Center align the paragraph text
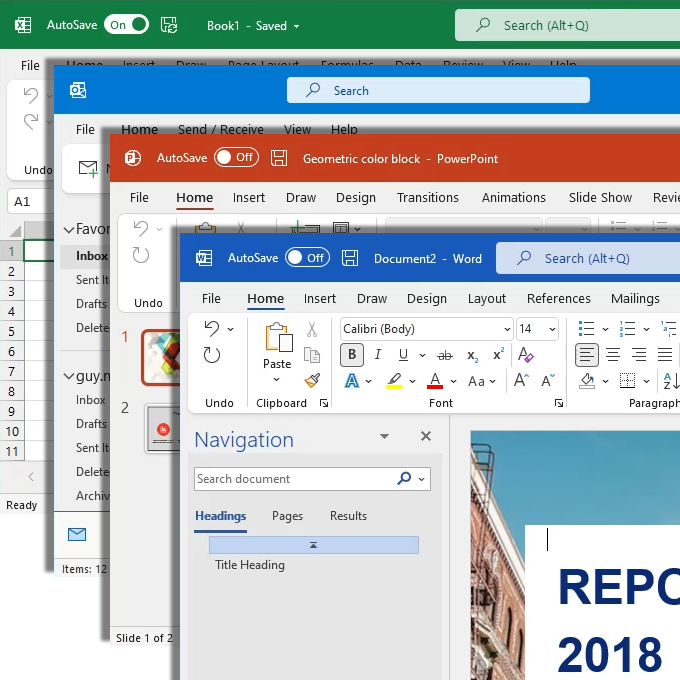680x680 pixels. (613, 355)
